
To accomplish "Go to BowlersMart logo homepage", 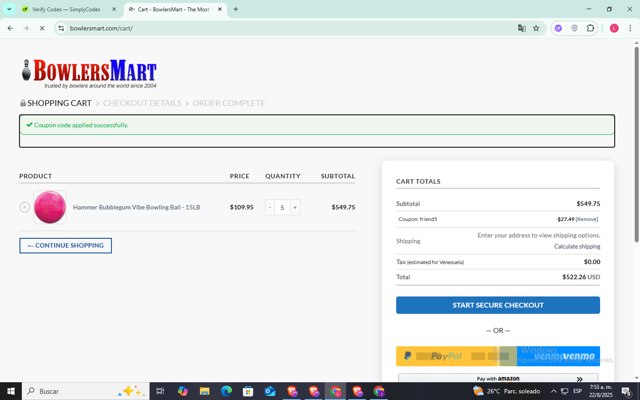I will (89, 73).
